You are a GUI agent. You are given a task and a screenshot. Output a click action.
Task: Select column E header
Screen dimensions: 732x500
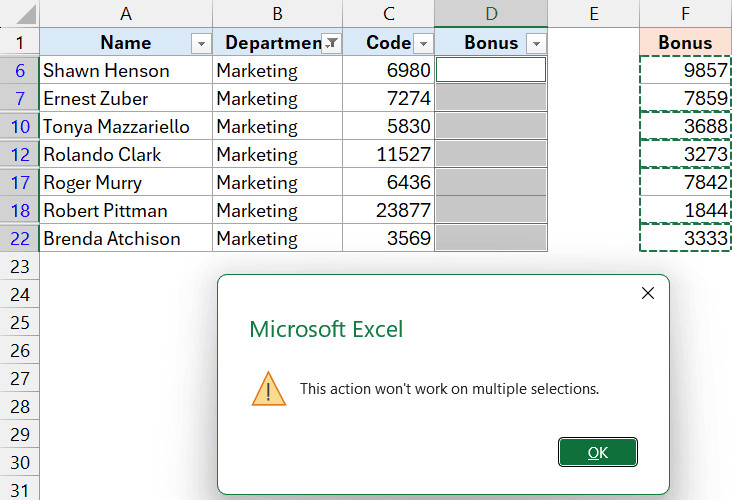click(x=593, y=13)
